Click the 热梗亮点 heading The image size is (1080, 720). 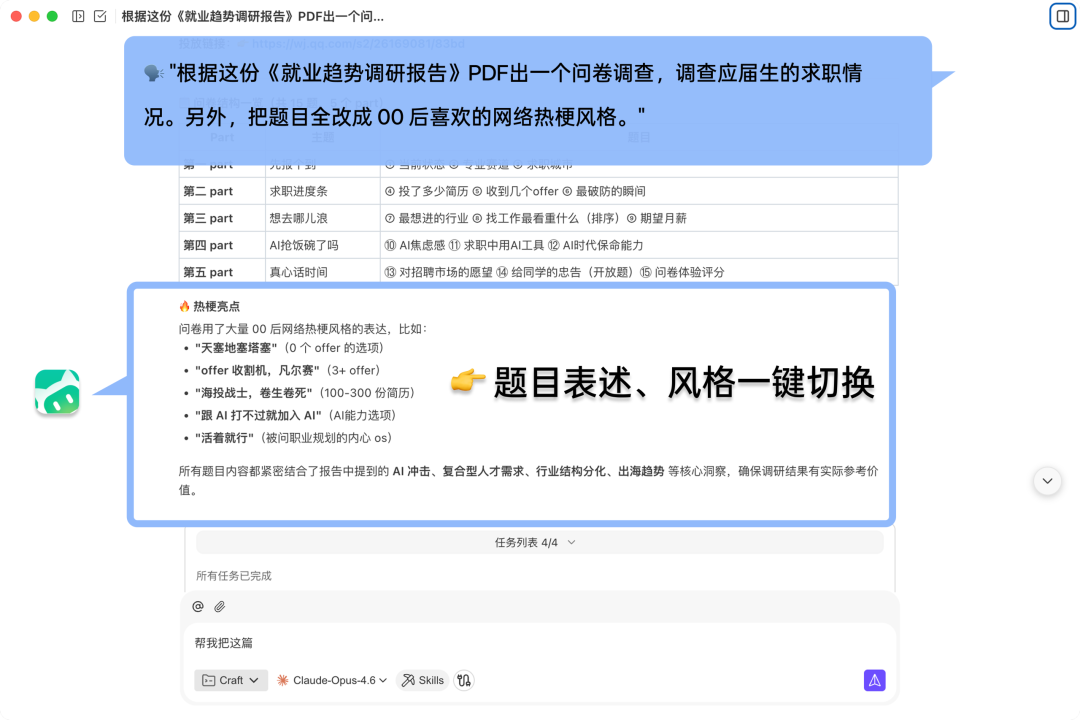pyautogui.click(x=209, y=306)
